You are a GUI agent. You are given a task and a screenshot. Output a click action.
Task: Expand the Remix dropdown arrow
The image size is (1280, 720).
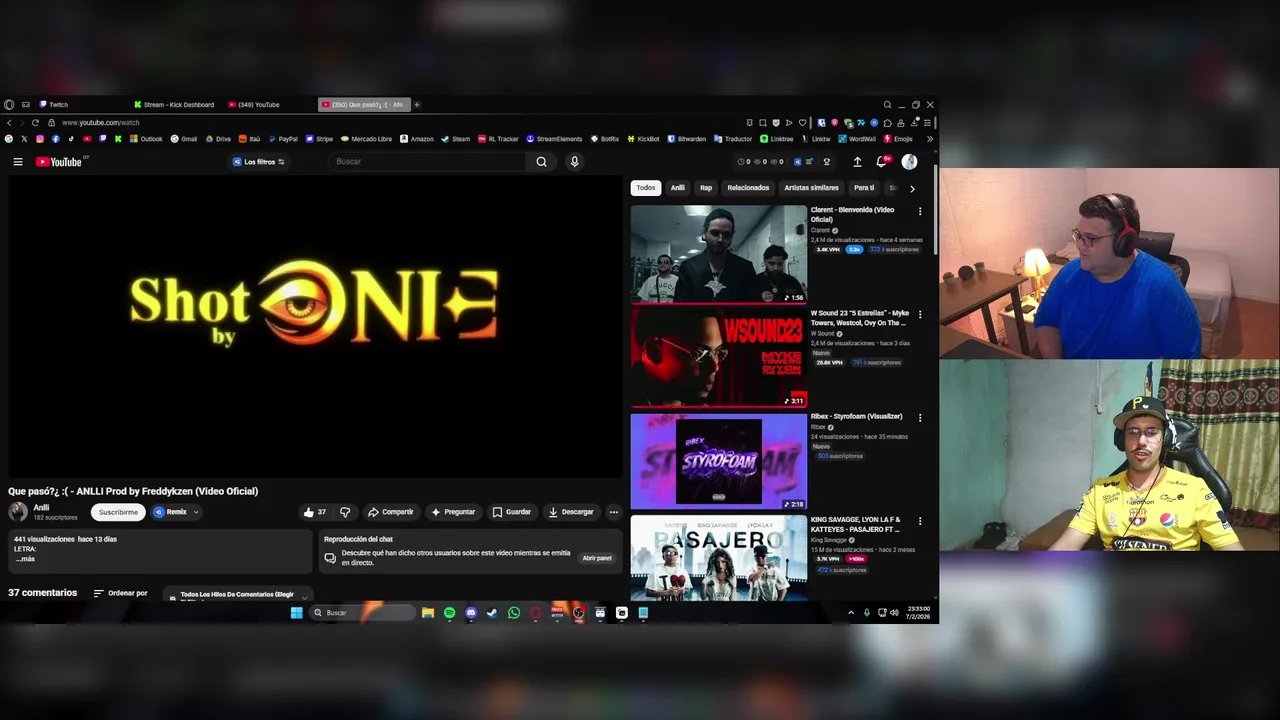pyautogui.click(x=196, y=512)
